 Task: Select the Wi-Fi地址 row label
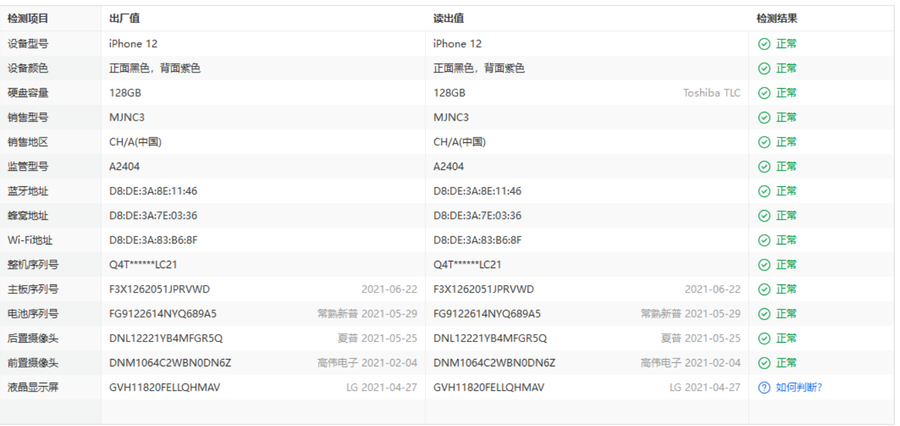(30, 240)
